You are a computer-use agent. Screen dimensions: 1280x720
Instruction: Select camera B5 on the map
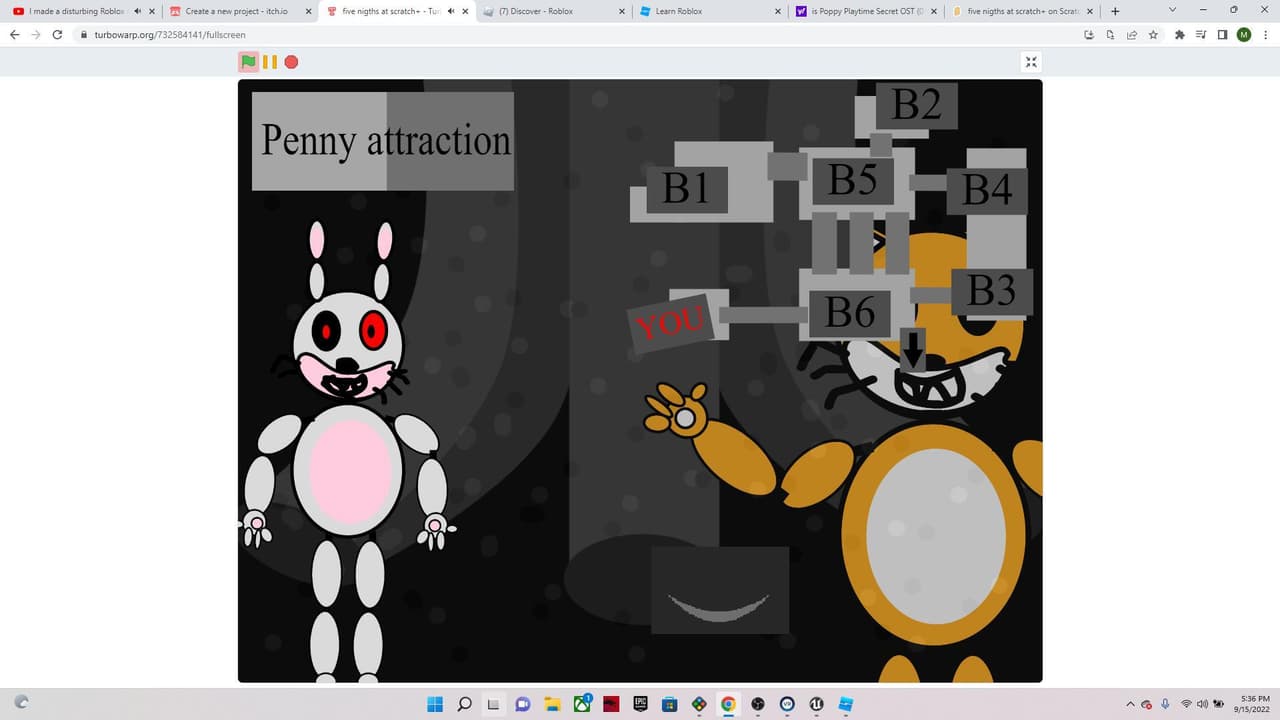coord(853,181)
